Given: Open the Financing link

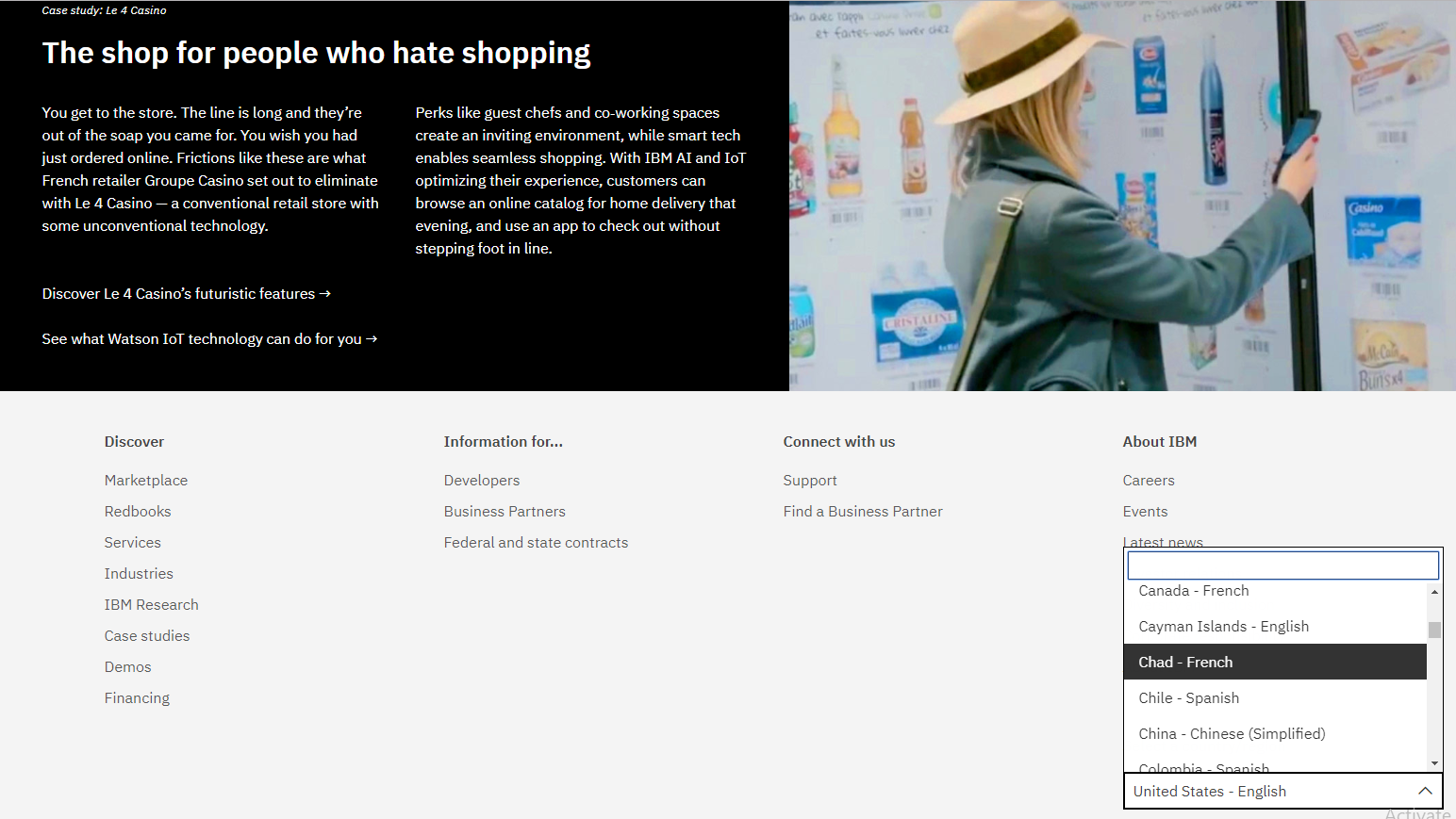Looking at the screenshot, I should [138, 698].
